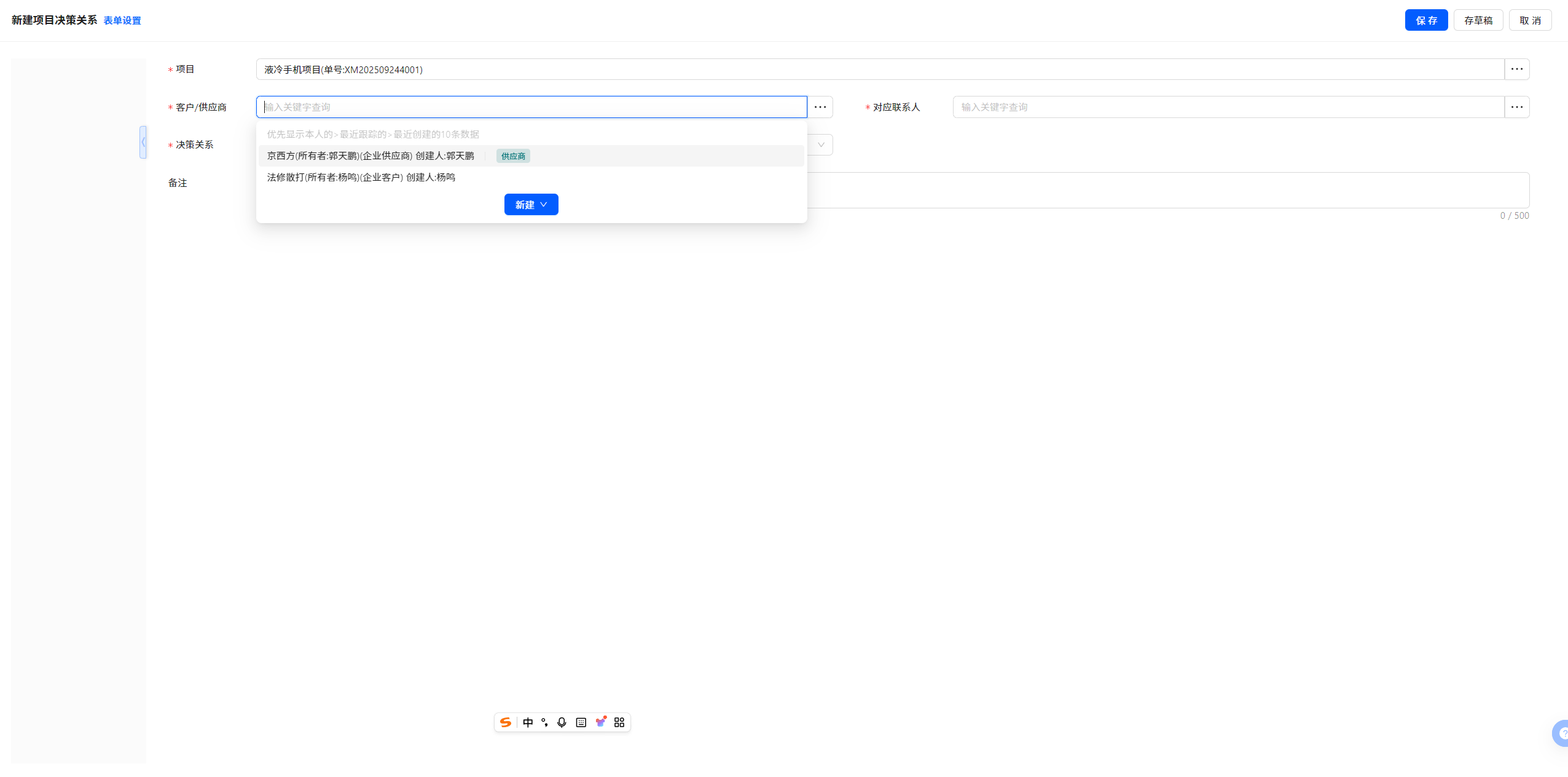Click the 对应联系人 search input field

[x=1228, y=107]
